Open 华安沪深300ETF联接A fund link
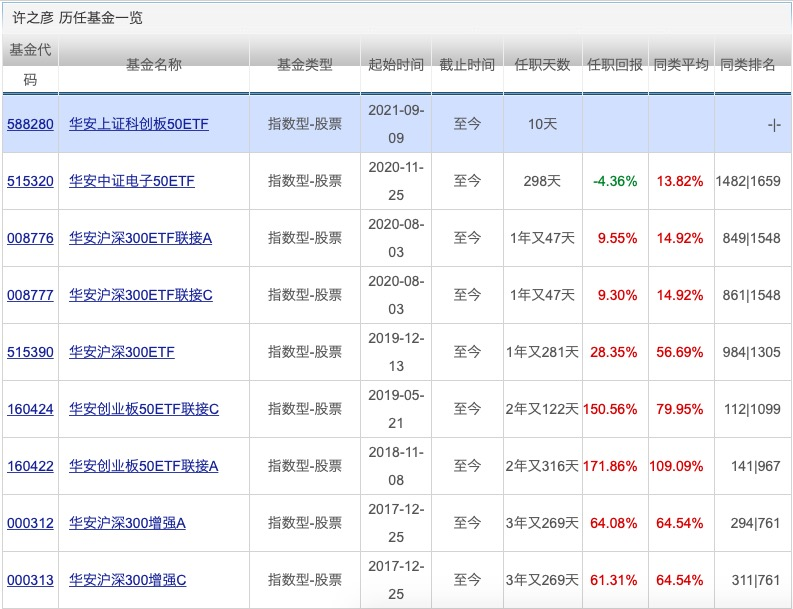Image resolution: width=793 pixels, height=609 pixels. [x=140, y=238]
